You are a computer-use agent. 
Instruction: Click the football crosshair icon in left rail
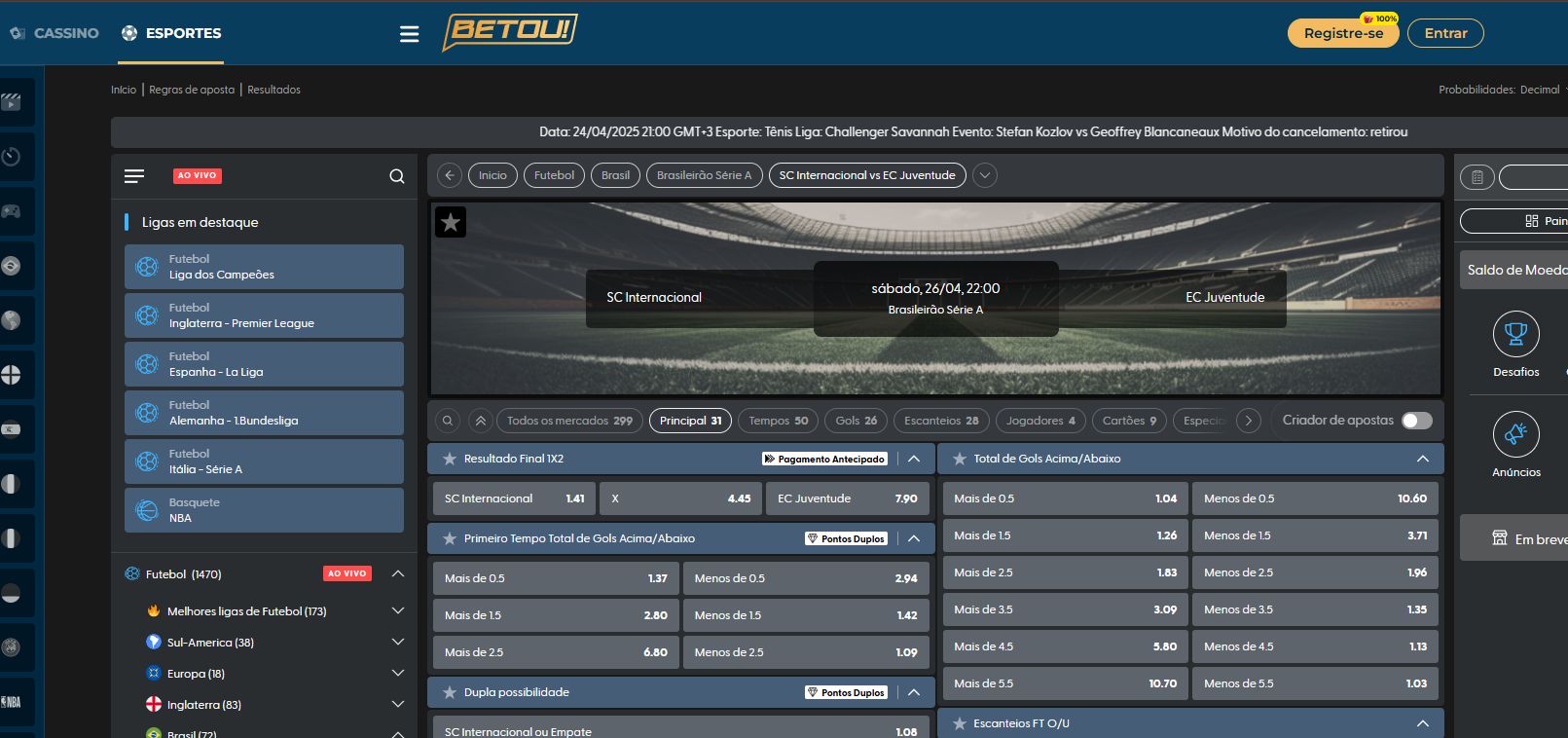coord(11,375)
